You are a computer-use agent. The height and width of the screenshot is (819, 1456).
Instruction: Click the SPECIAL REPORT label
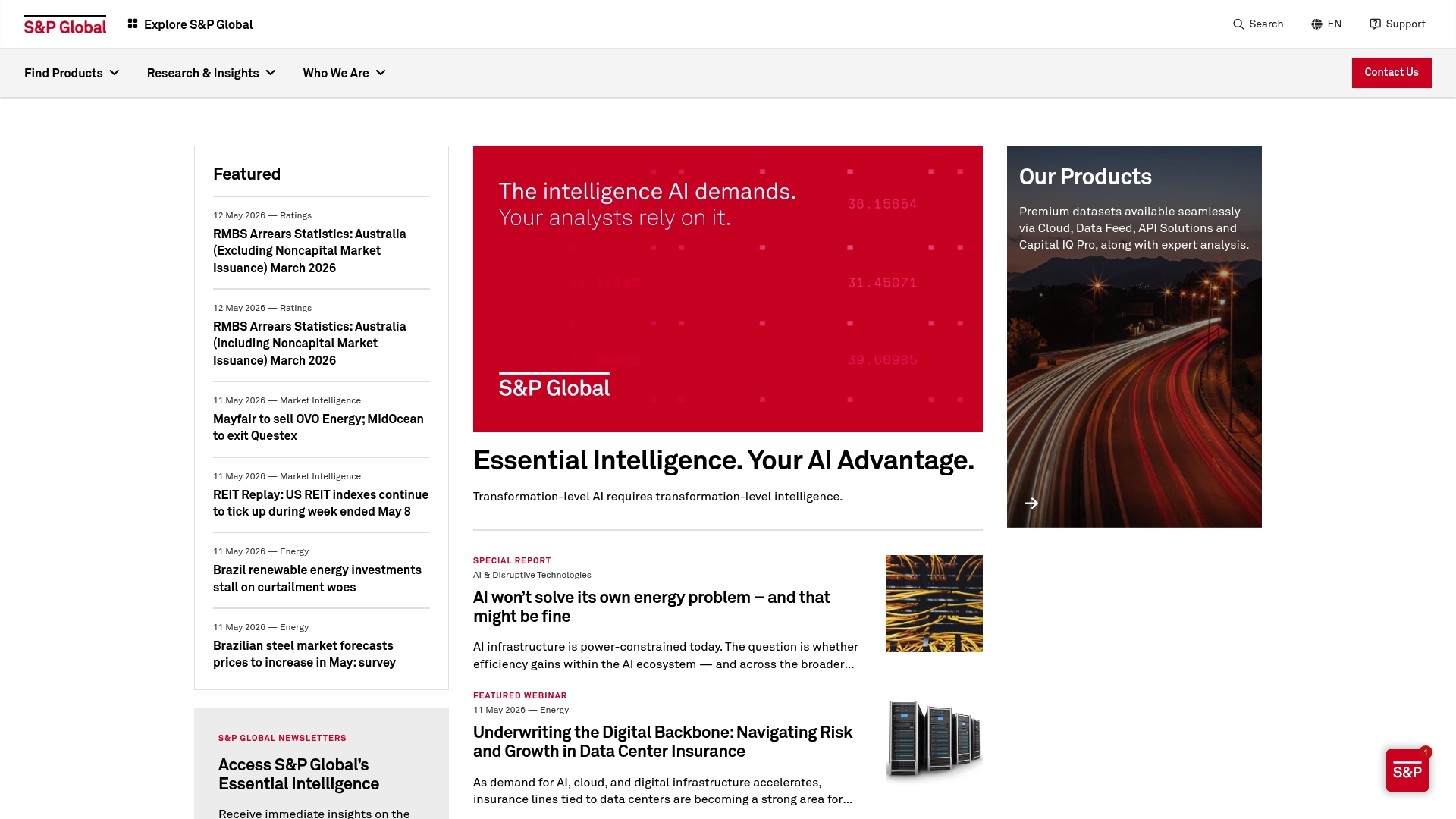pos(512,560)
